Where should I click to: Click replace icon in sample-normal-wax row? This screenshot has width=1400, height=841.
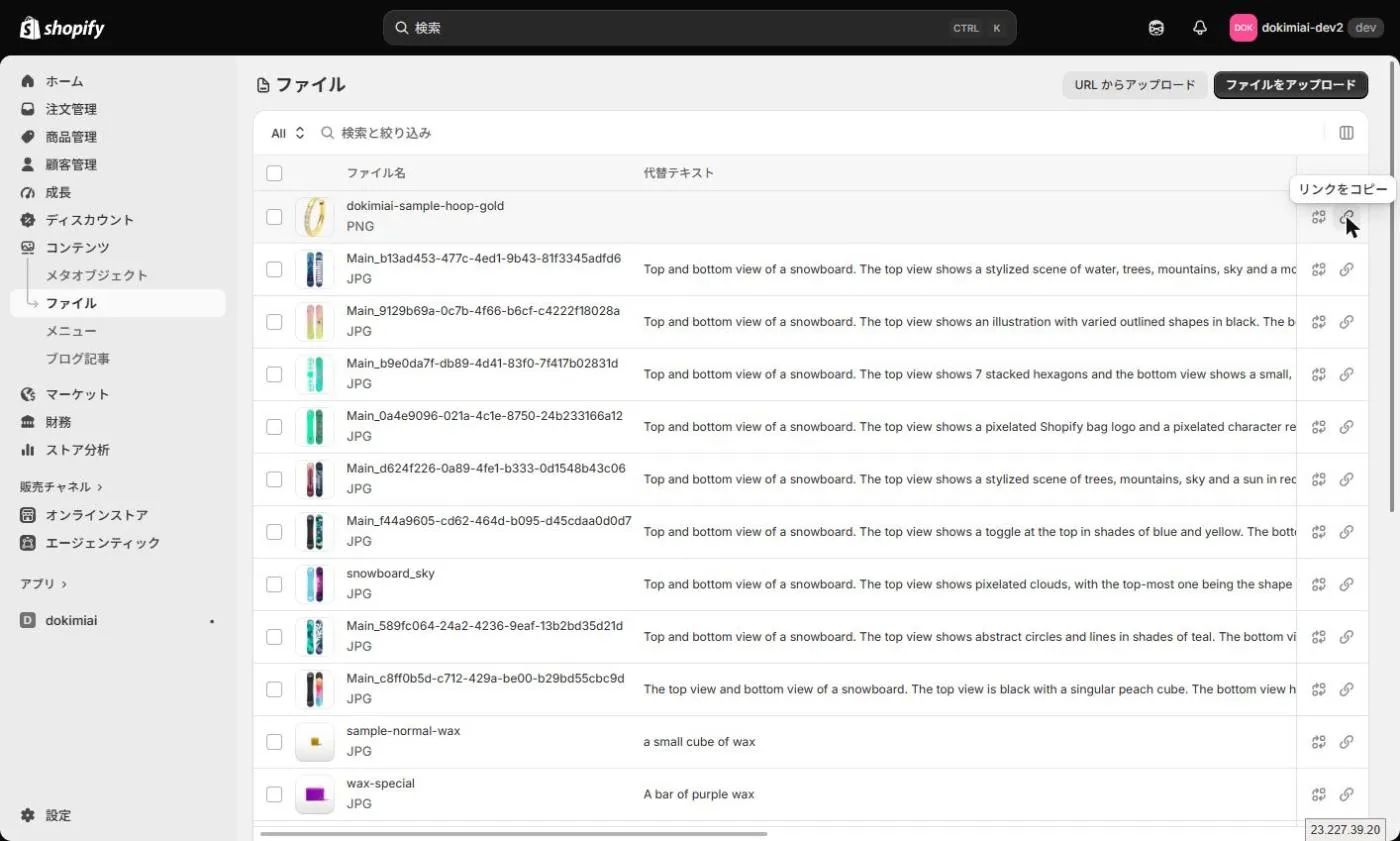(x=1318, y=742)
